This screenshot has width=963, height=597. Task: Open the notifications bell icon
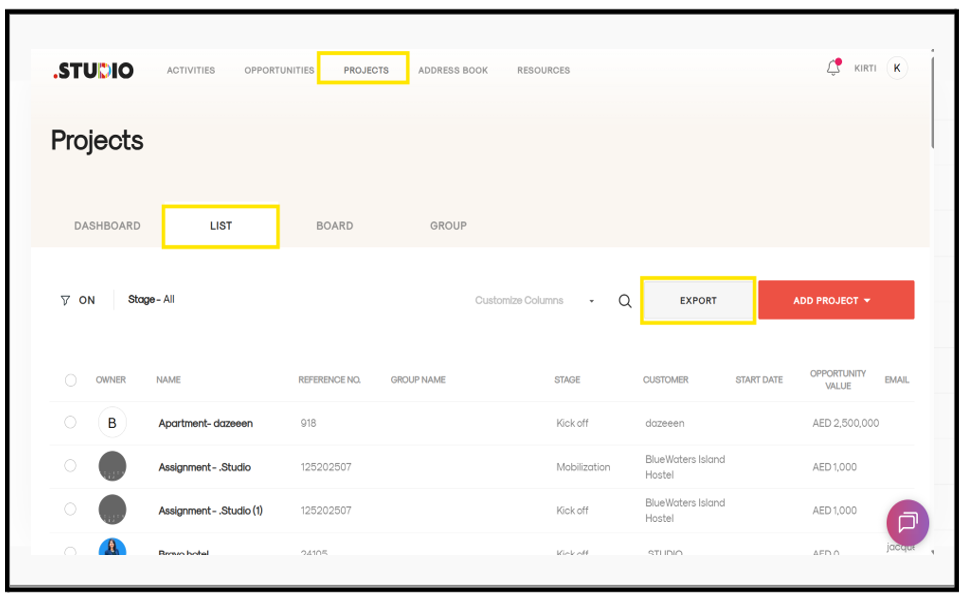833,67
